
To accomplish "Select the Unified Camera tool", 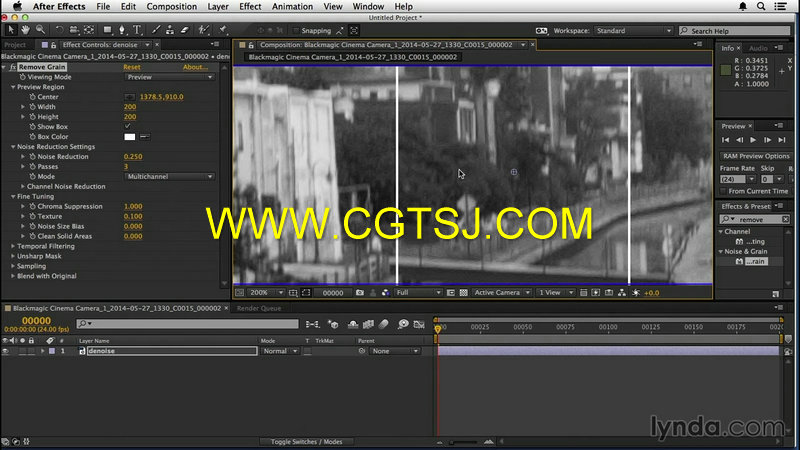I will (74, 30).
